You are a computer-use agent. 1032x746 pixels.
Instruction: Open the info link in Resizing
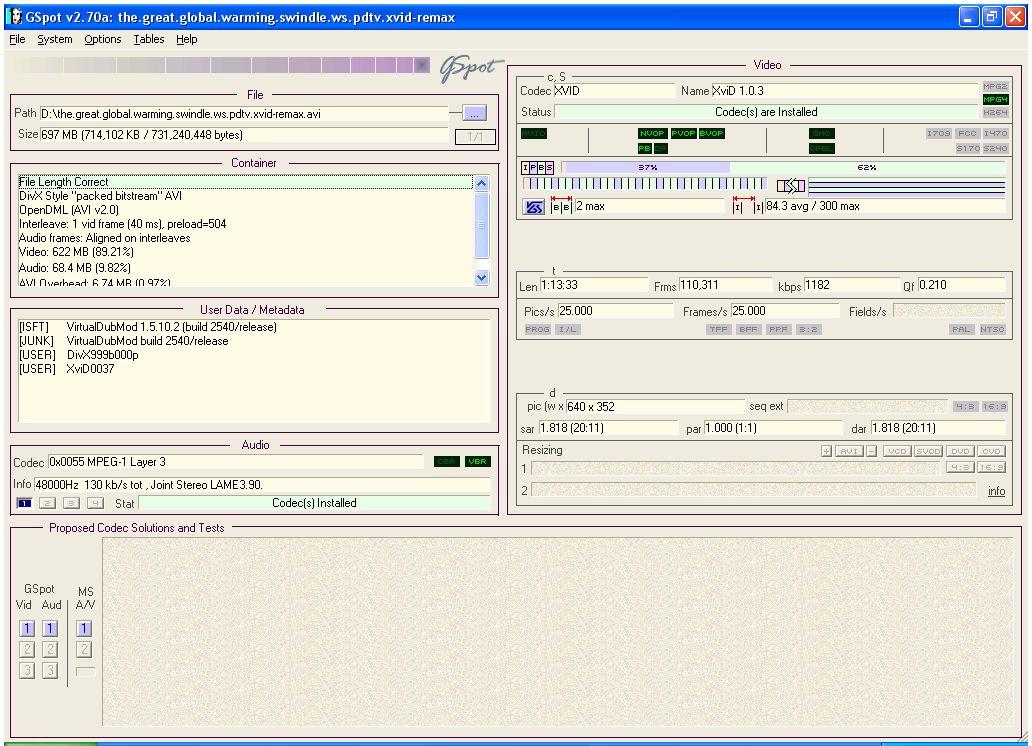[996, 491]
